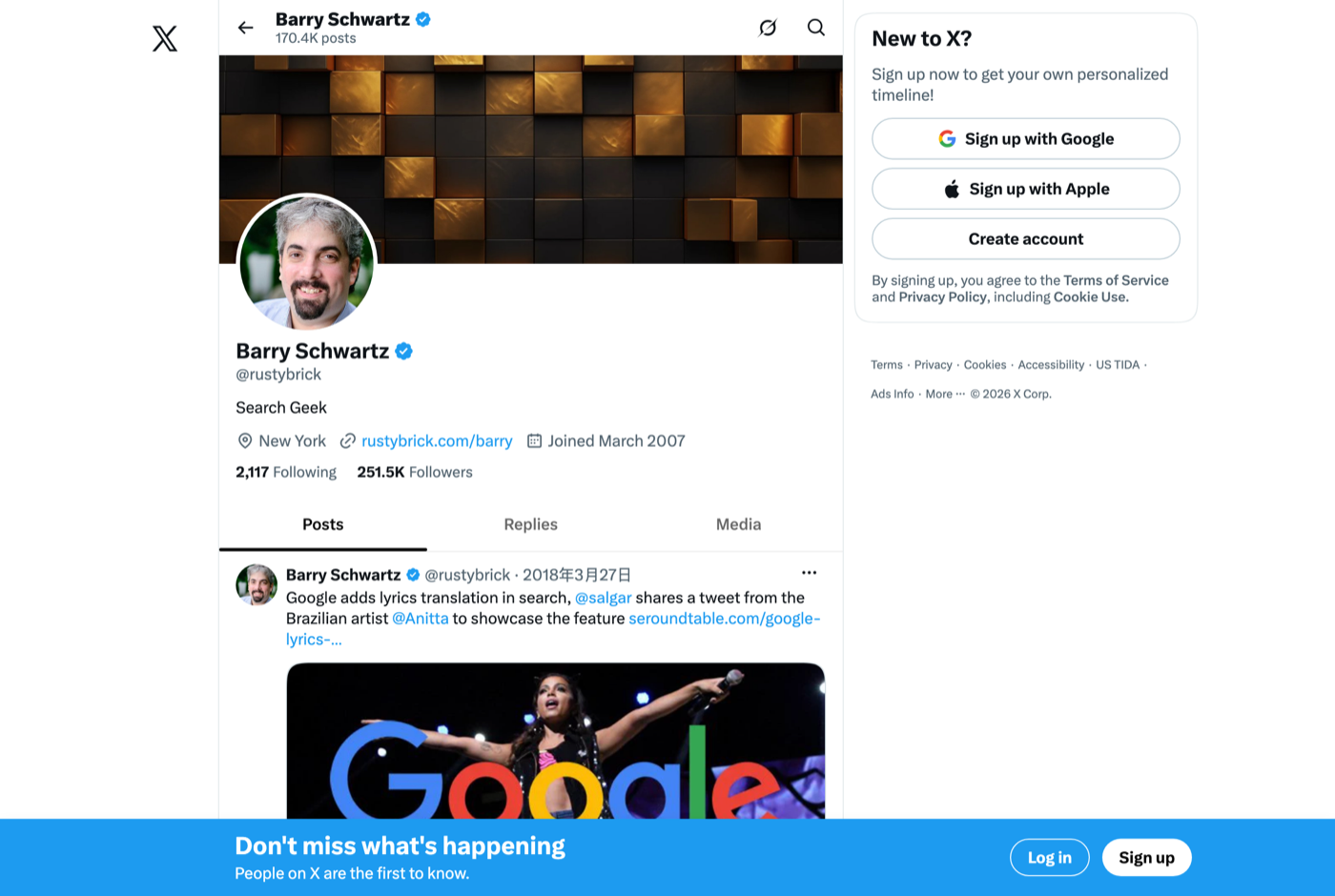Click the calendar icon before Joined date
The width and height of the screenshot is (1335, 896).
535,440
